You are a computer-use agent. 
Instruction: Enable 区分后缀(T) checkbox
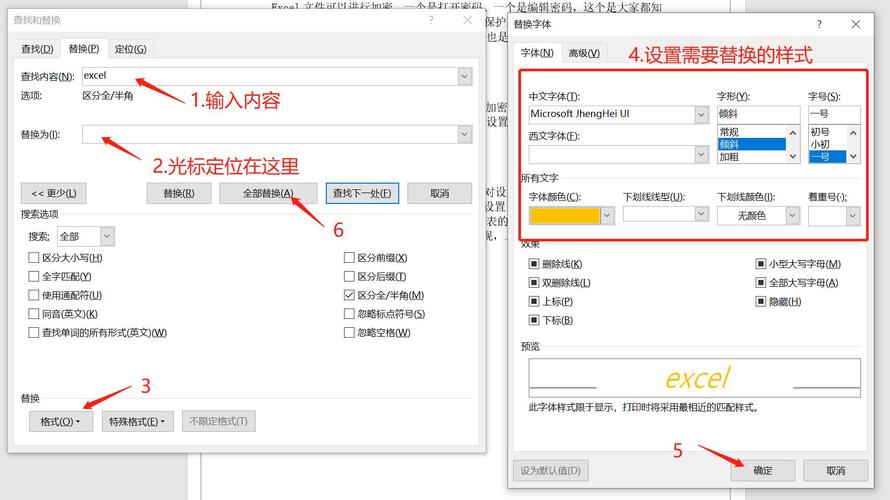point(349,276)
